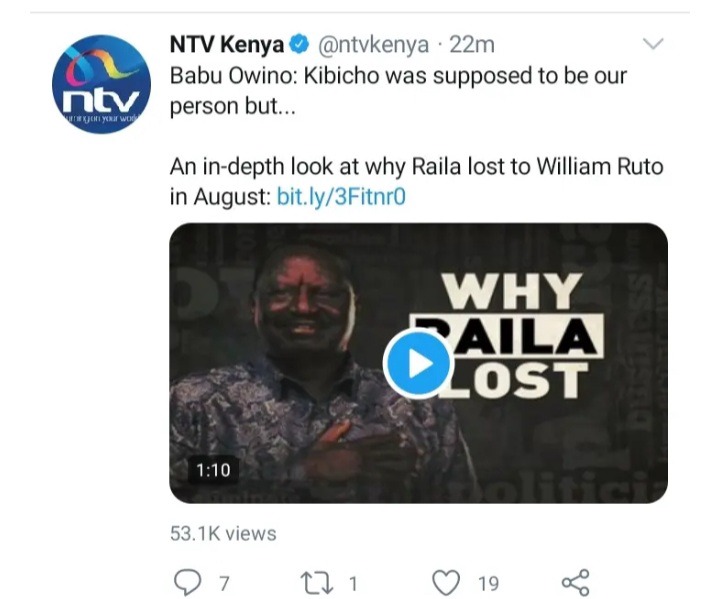Click the reply count of 7

pos(224,583)
